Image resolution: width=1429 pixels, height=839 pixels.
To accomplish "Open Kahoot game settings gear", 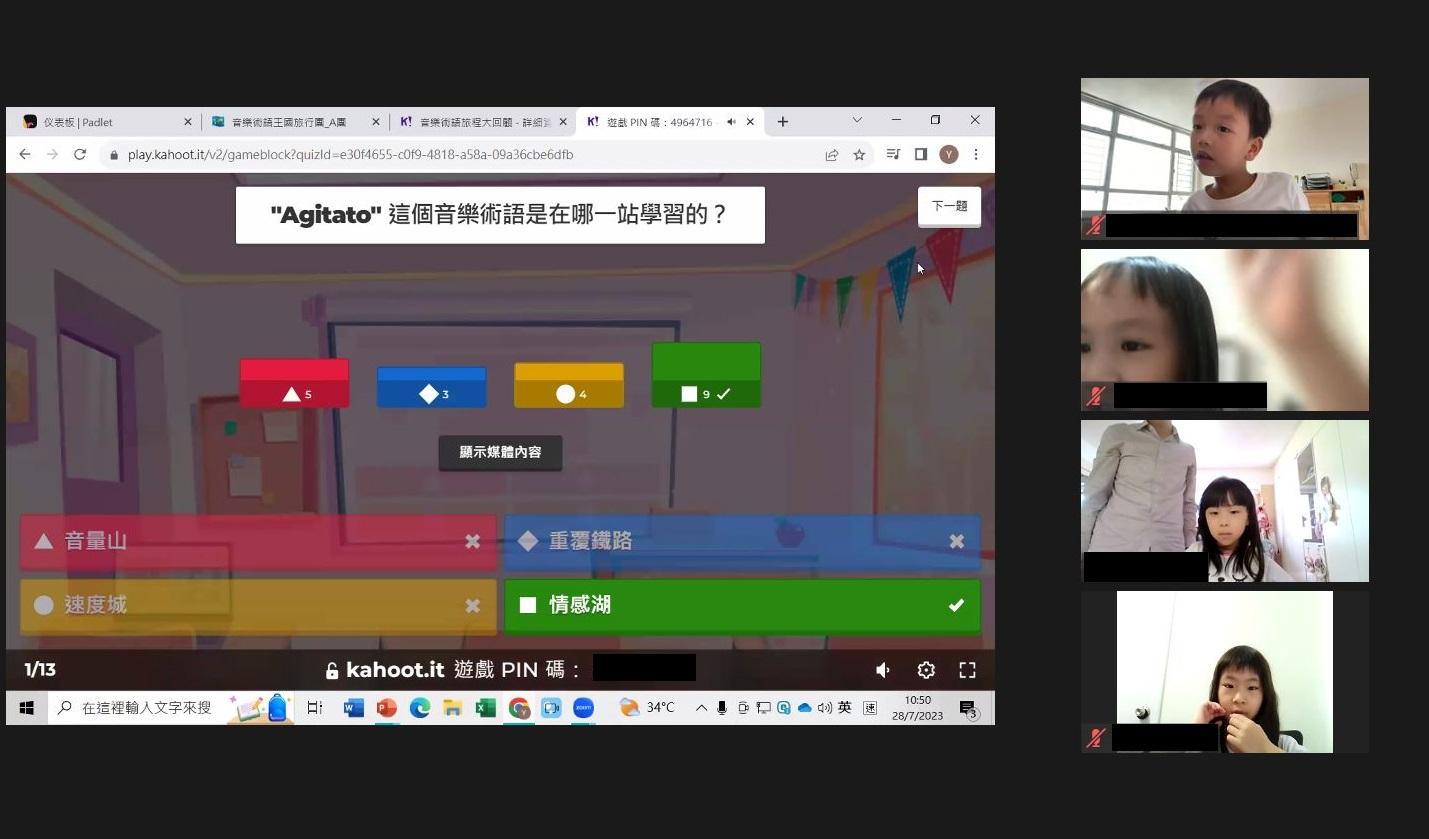I will pos(926,670).
